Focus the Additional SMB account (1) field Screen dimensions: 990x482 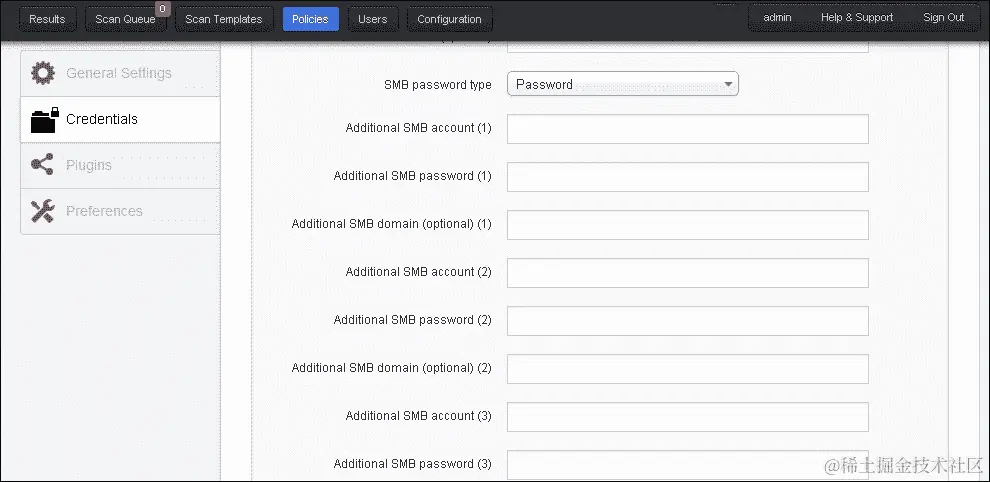(687, 129)
